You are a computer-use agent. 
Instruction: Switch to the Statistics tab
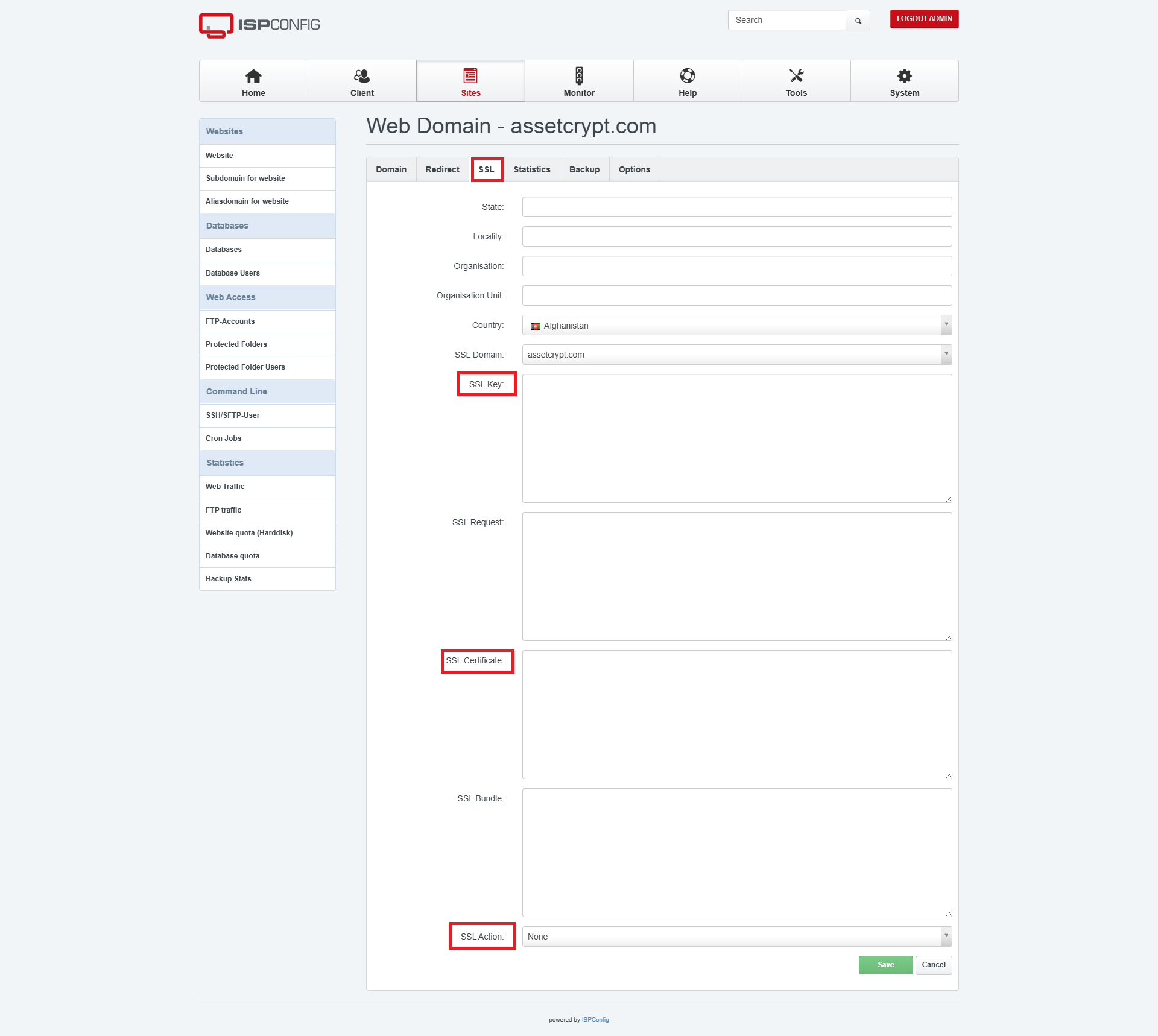(x=532, y=169)
